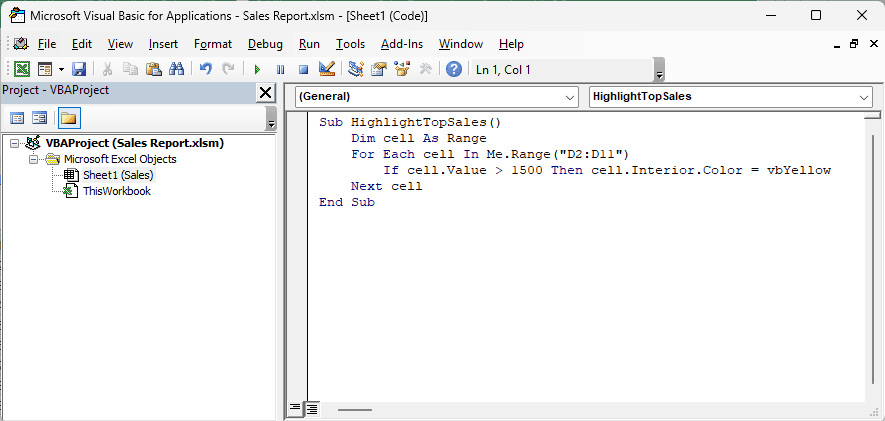Click the View Object icon in Project pane

tap(39, 118)
